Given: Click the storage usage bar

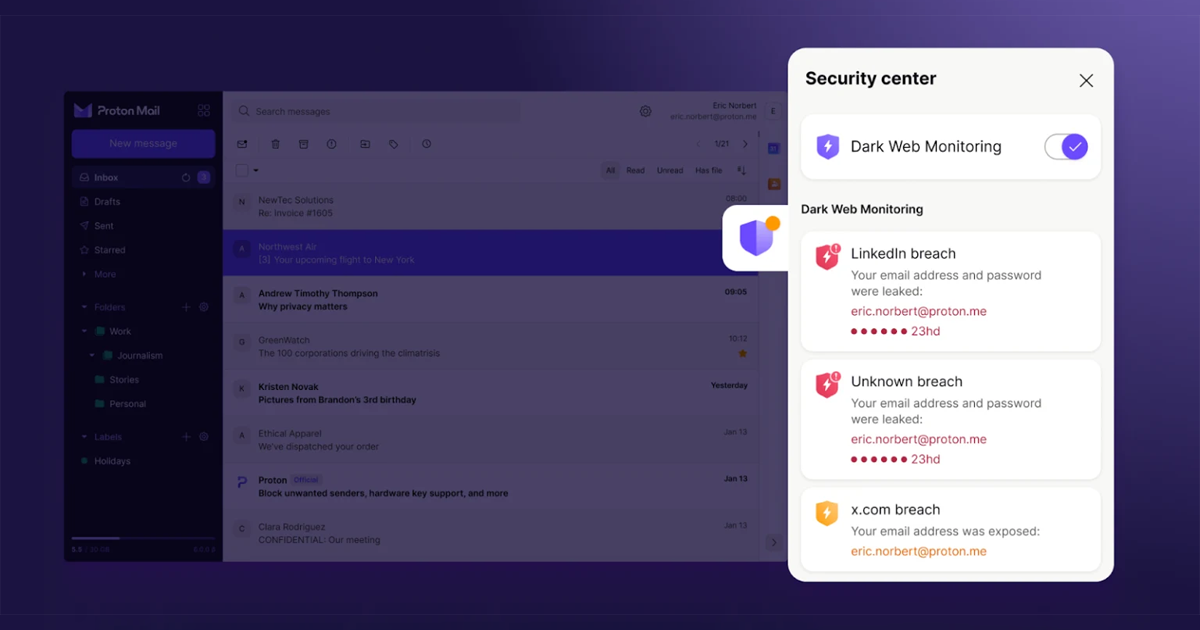Looking at the screenshot, I should coord(143,538).
